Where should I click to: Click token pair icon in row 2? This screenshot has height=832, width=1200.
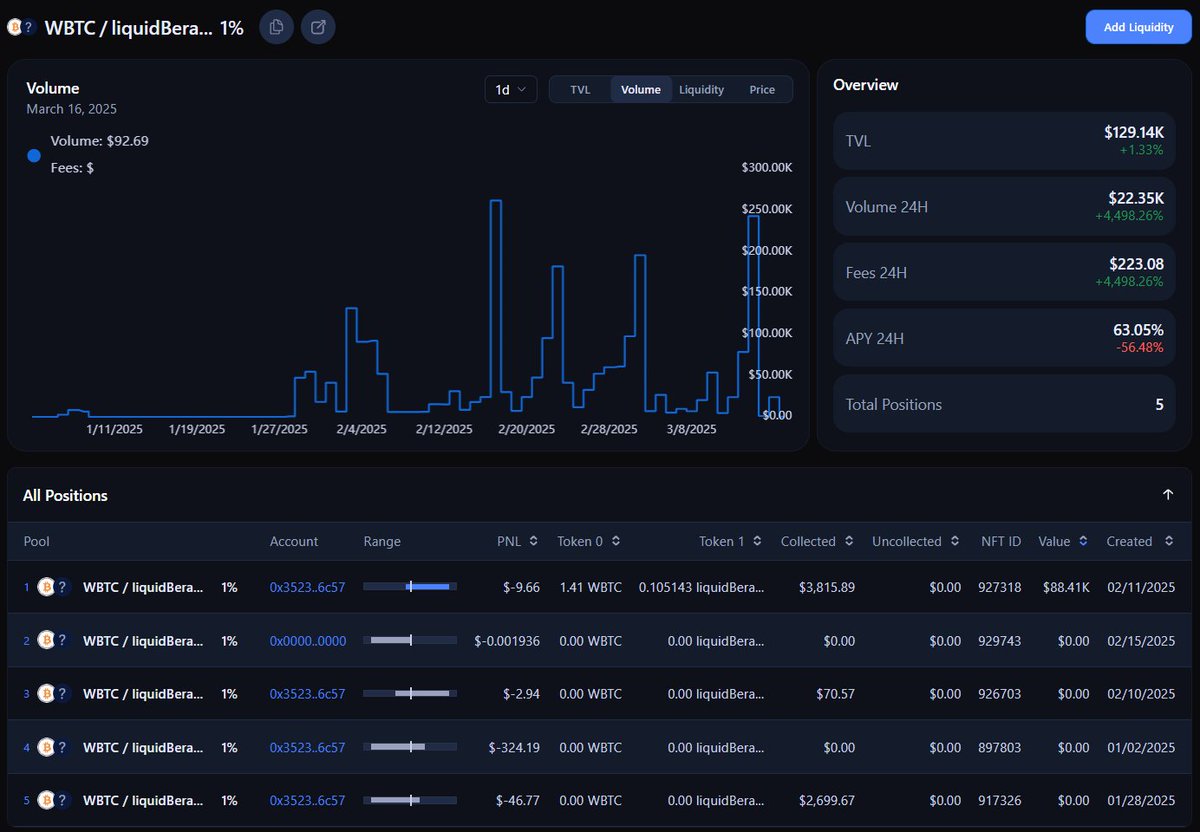[x=53, y=640]
